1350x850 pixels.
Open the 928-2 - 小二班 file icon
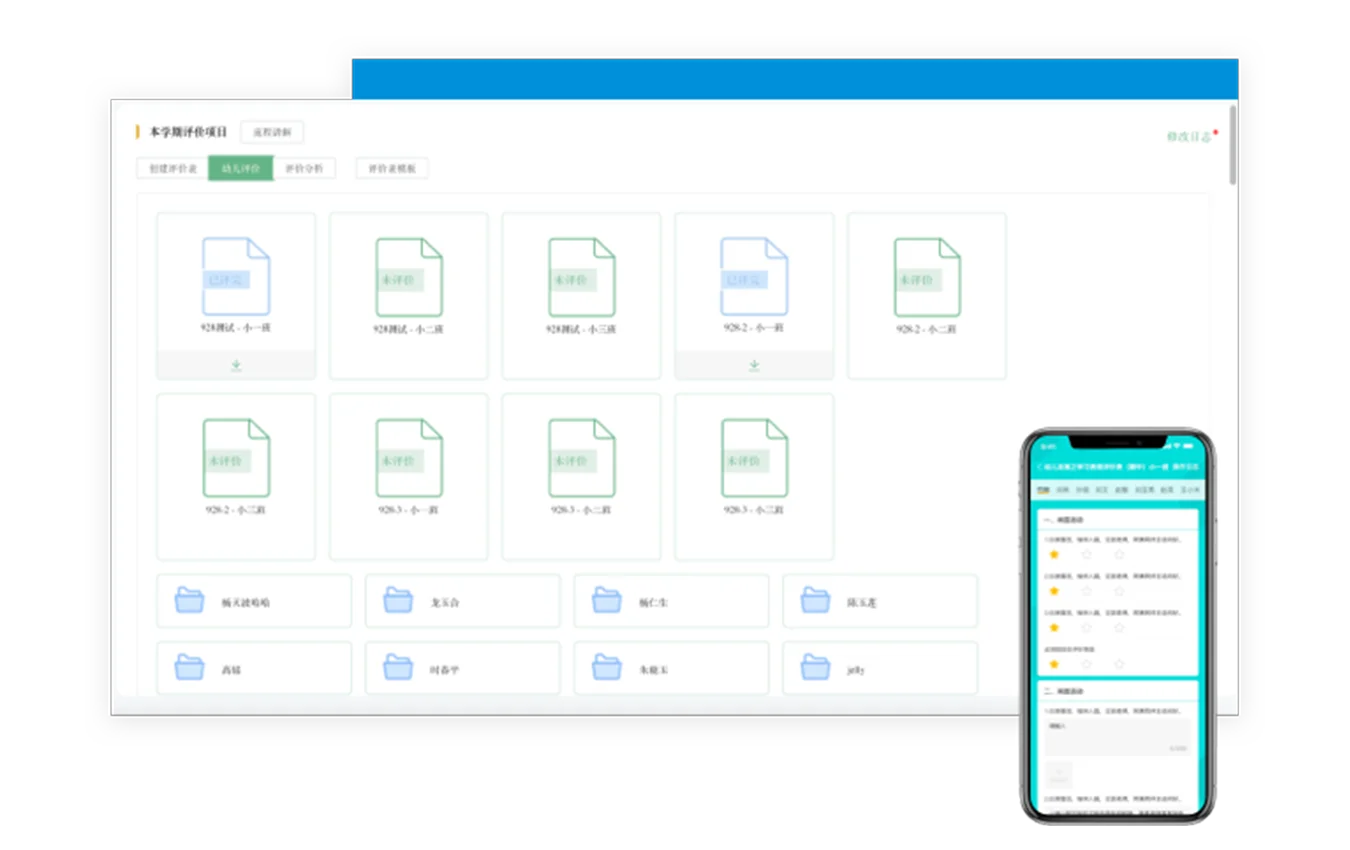click(927, 277)
